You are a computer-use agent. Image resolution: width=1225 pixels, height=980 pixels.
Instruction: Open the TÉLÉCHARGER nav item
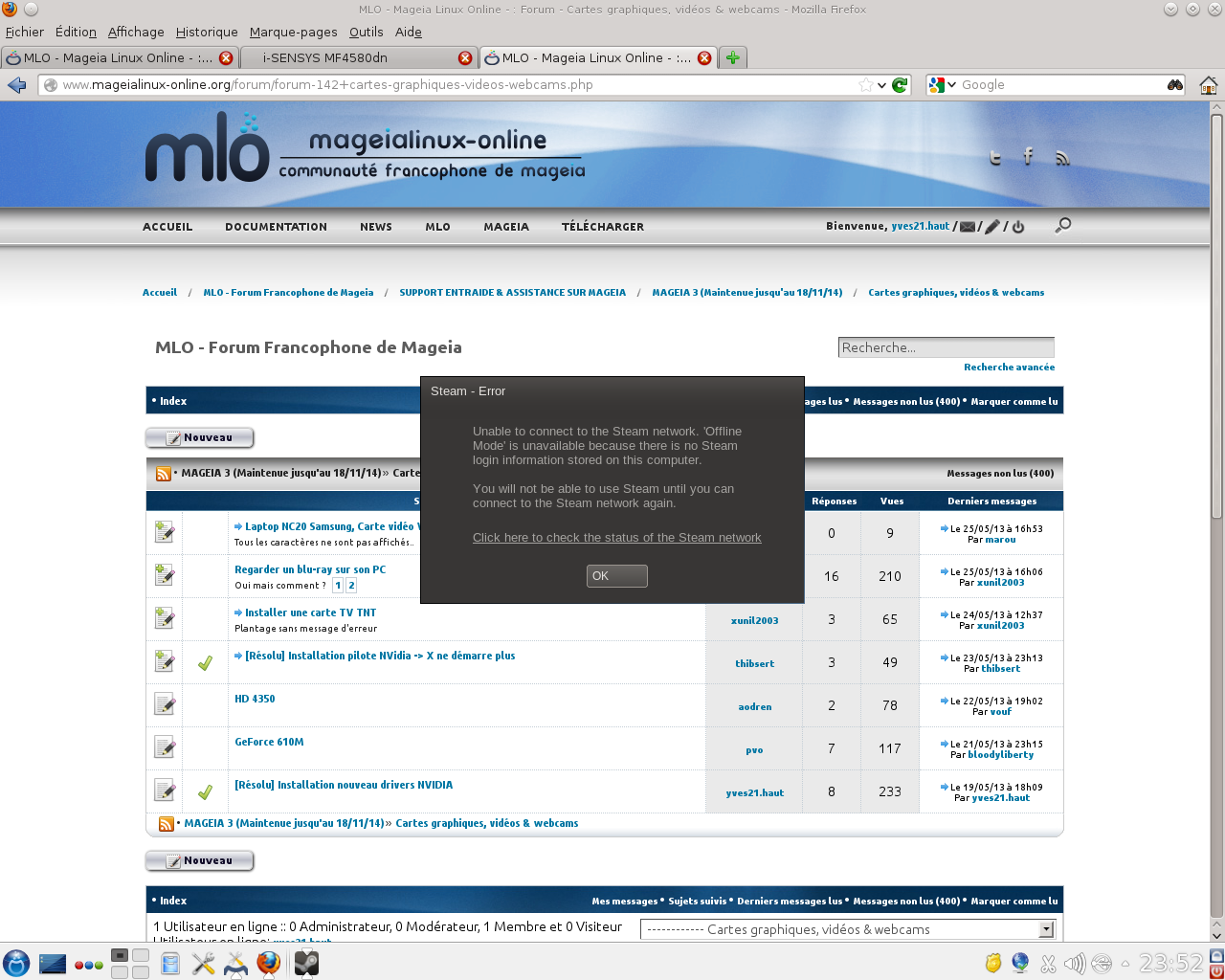(x=603, y=227)
